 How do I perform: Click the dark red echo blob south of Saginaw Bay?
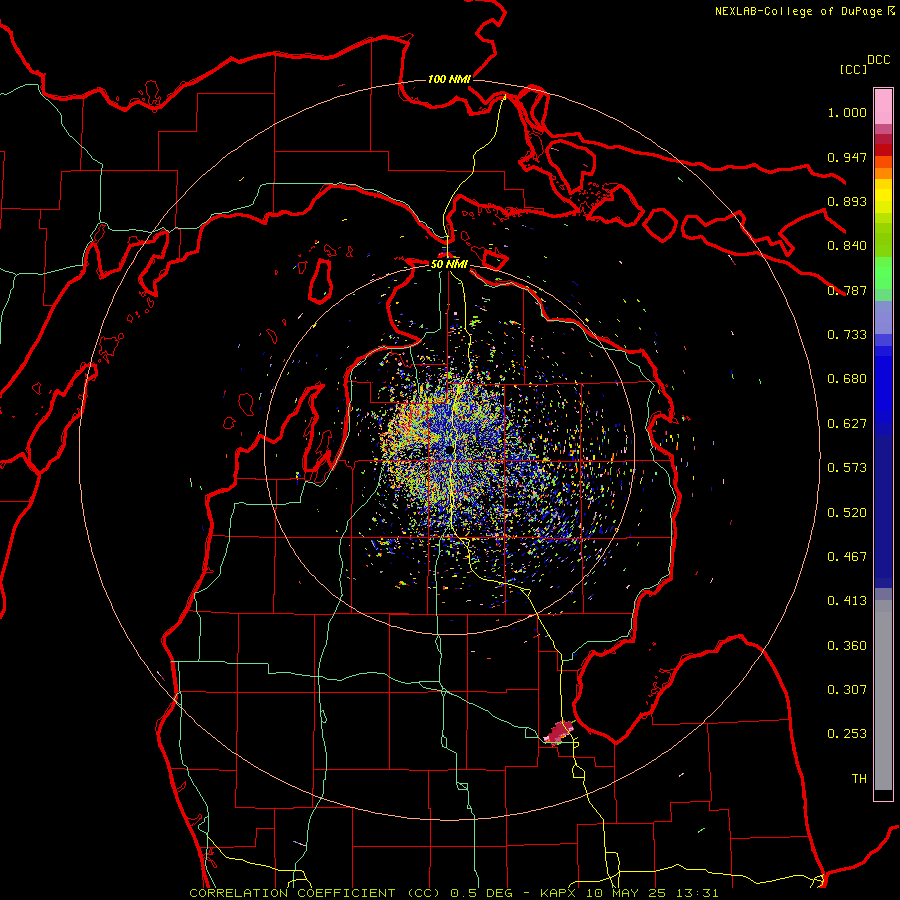click(x=558, y=732)
